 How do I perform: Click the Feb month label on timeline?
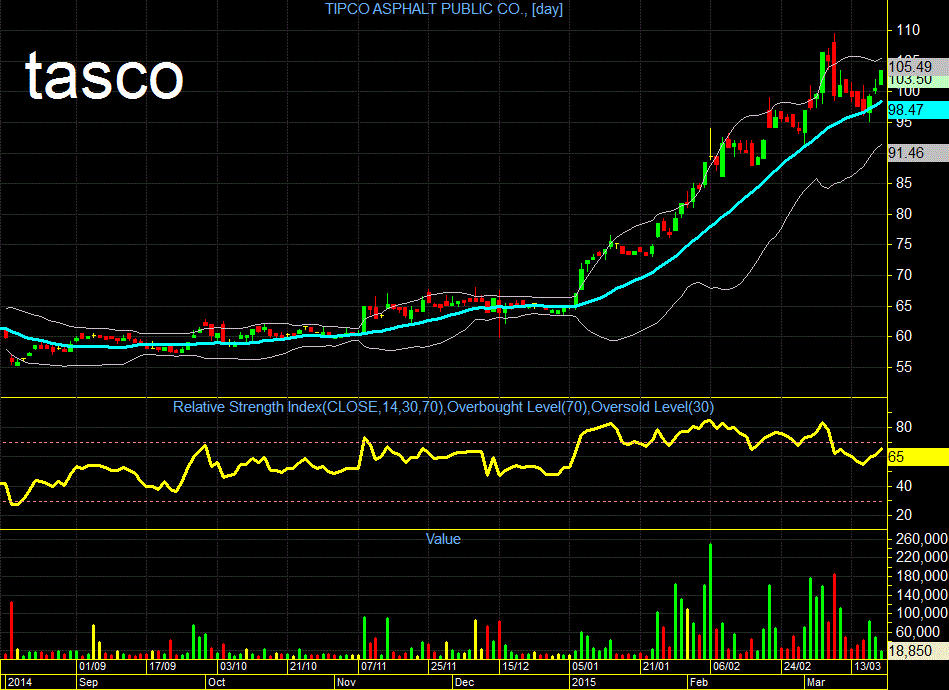point(699,682)
